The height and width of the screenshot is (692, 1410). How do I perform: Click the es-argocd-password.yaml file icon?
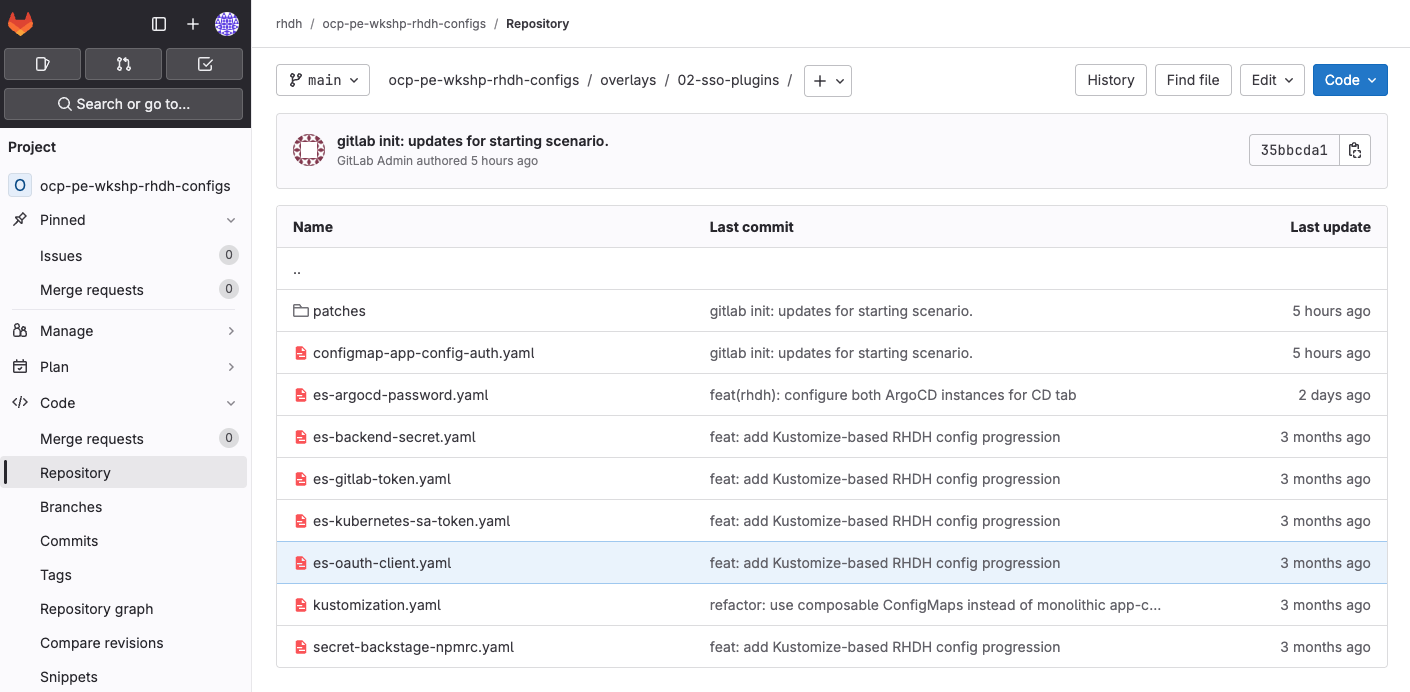coord(300,395)
